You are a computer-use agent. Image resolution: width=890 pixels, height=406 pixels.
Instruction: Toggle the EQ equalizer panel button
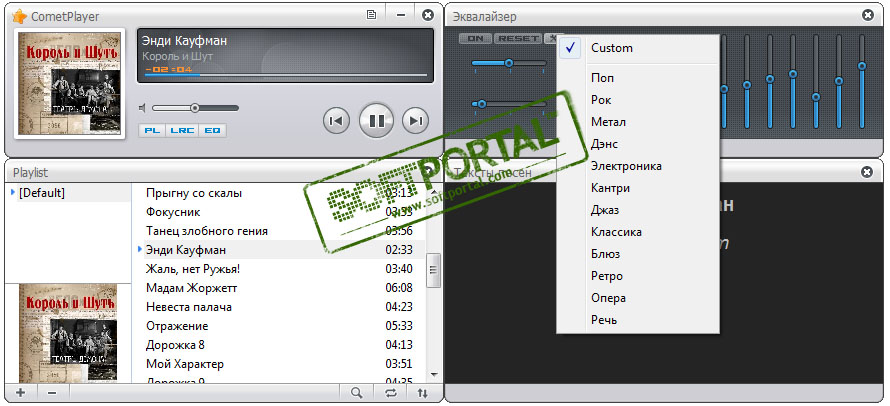click(x=212, y=131)
